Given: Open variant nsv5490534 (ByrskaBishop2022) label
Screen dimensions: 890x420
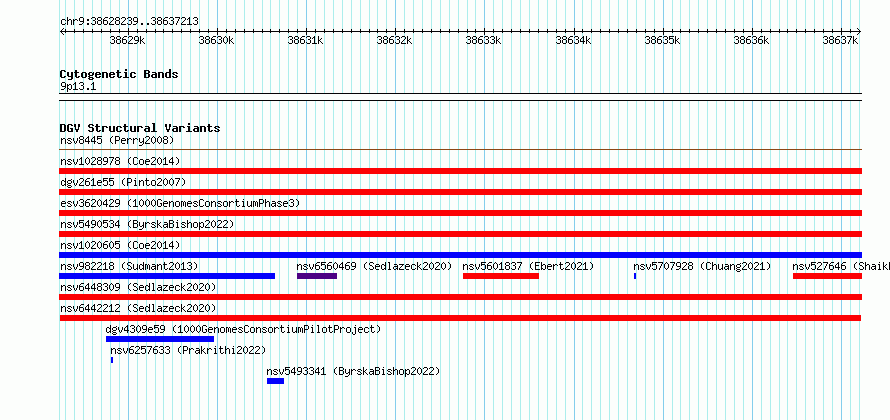Looking at the screenshot, I should (147, 224).
